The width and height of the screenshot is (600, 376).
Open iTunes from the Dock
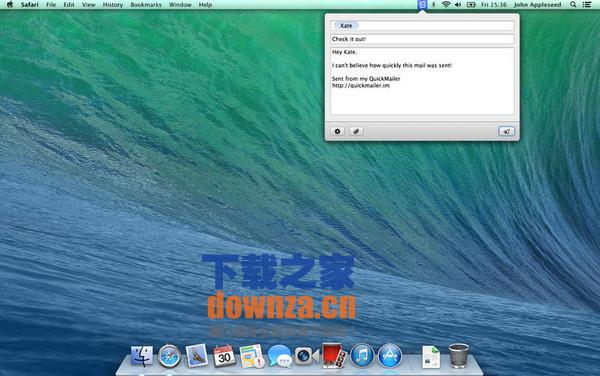[x=362, y=356]
